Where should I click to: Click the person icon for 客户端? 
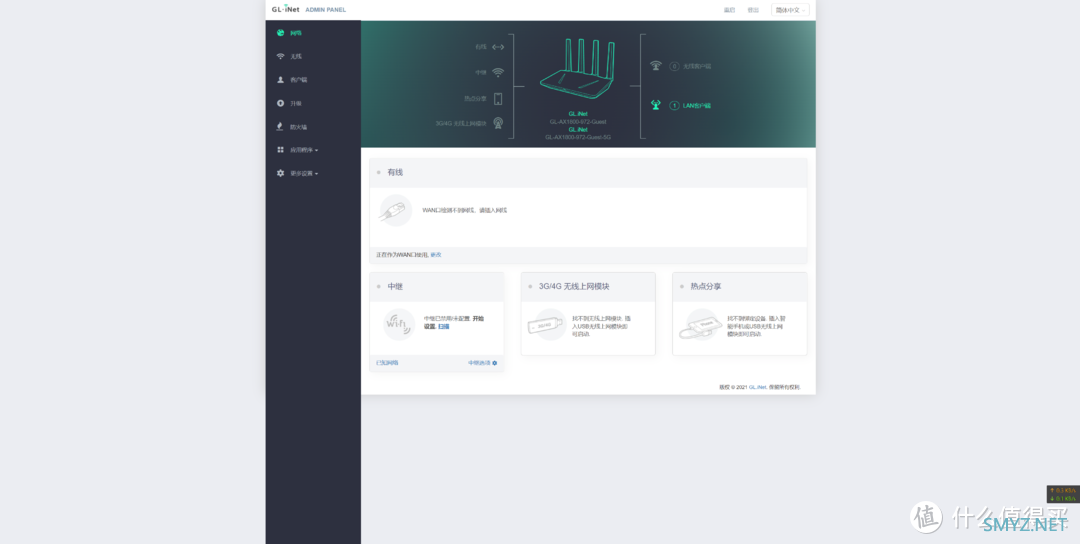280,80
